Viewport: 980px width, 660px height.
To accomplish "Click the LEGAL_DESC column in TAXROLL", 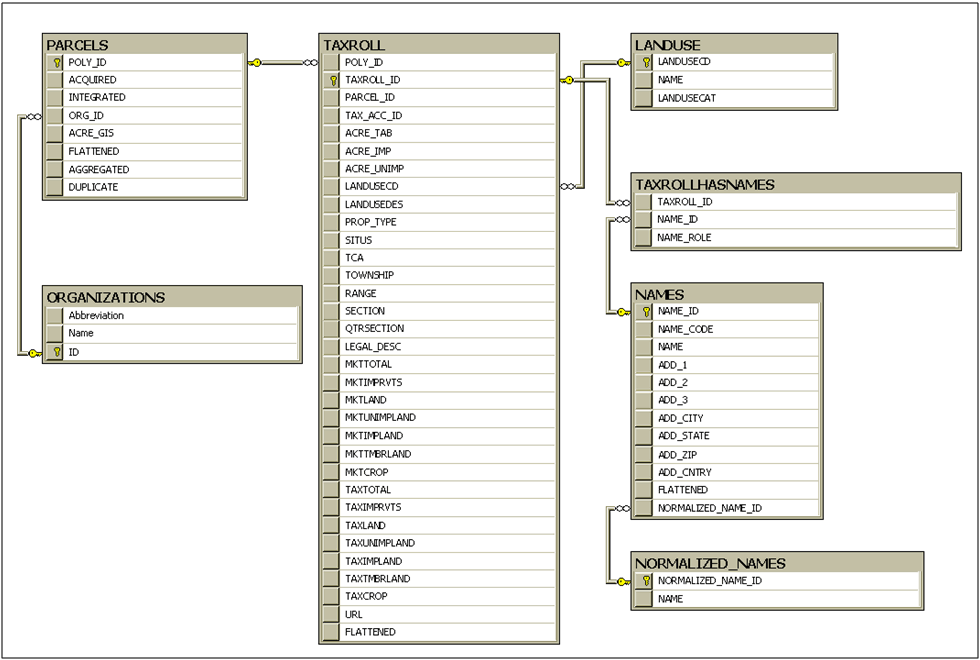I will click(439, 347).
